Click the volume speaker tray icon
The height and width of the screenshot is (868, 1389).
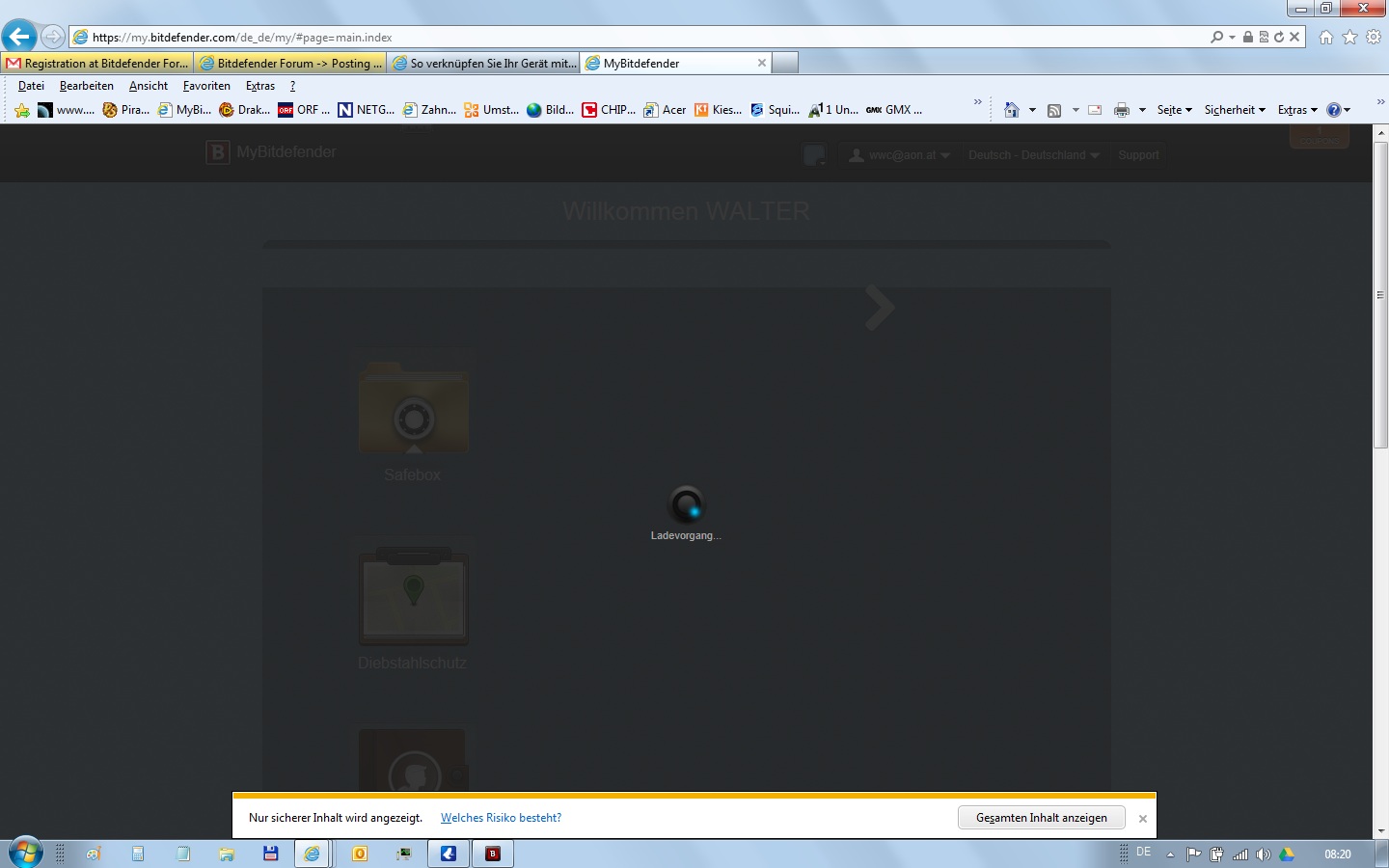1264,854
